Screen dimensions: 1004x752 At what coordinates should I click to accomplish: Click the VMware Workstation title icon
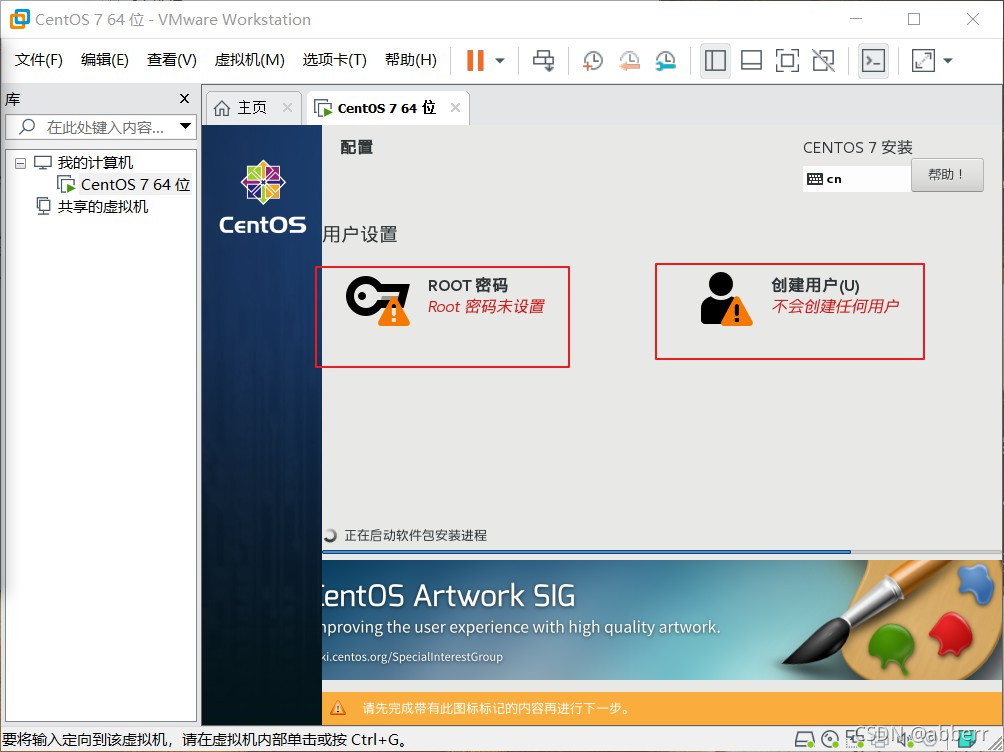coord(19,19)
